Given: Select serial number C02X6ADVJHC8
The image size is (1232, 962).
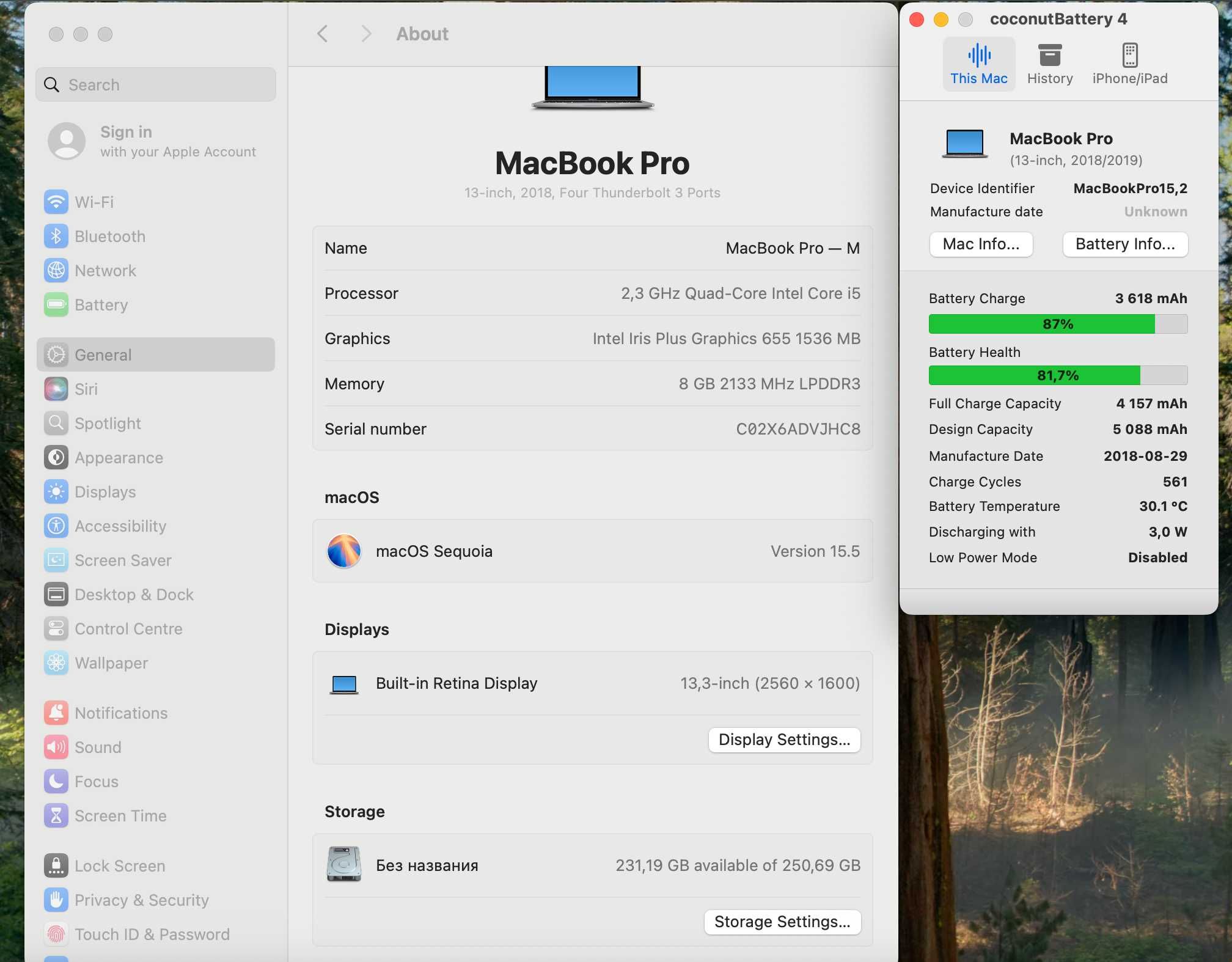Looking at the screenshot, I should (x=798, y=429).
